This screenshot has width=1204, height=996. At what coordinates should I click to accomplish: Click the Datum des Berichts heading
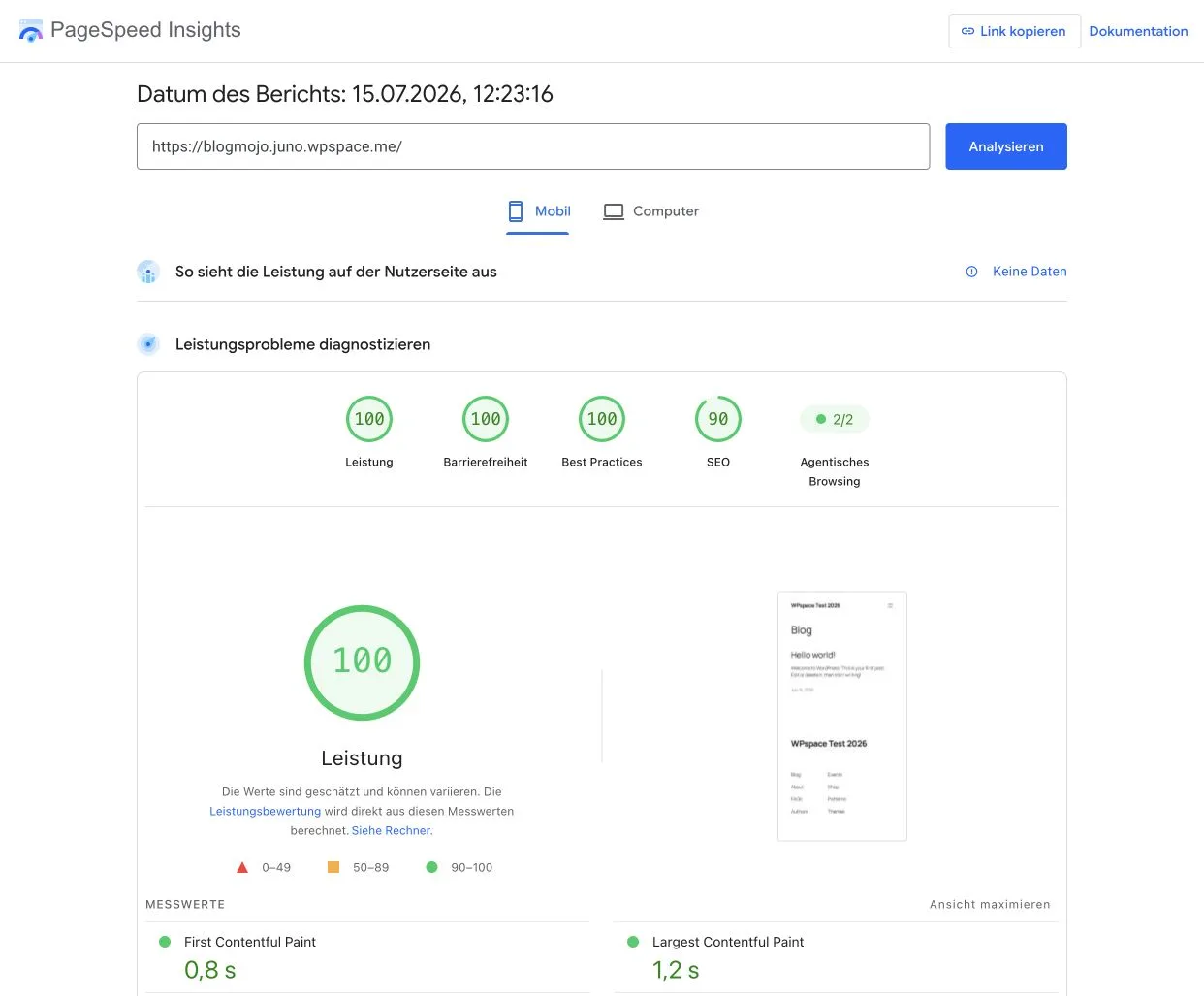coord(345,94)
